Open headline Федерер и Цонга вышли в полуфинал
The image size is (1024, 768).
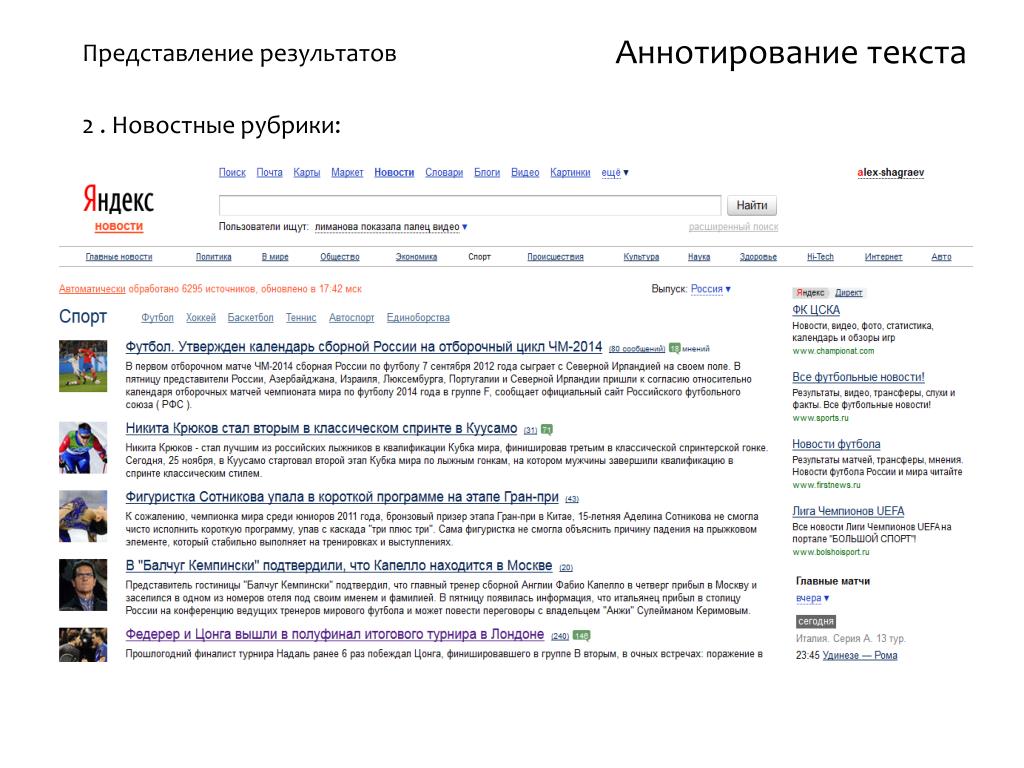tap(334, 634)
